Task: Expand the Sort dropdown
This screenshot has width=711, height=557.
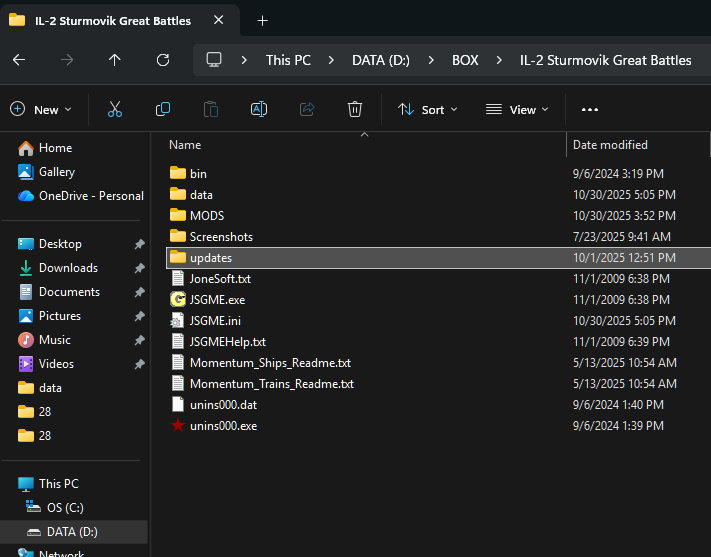Action: coord(427,109)
